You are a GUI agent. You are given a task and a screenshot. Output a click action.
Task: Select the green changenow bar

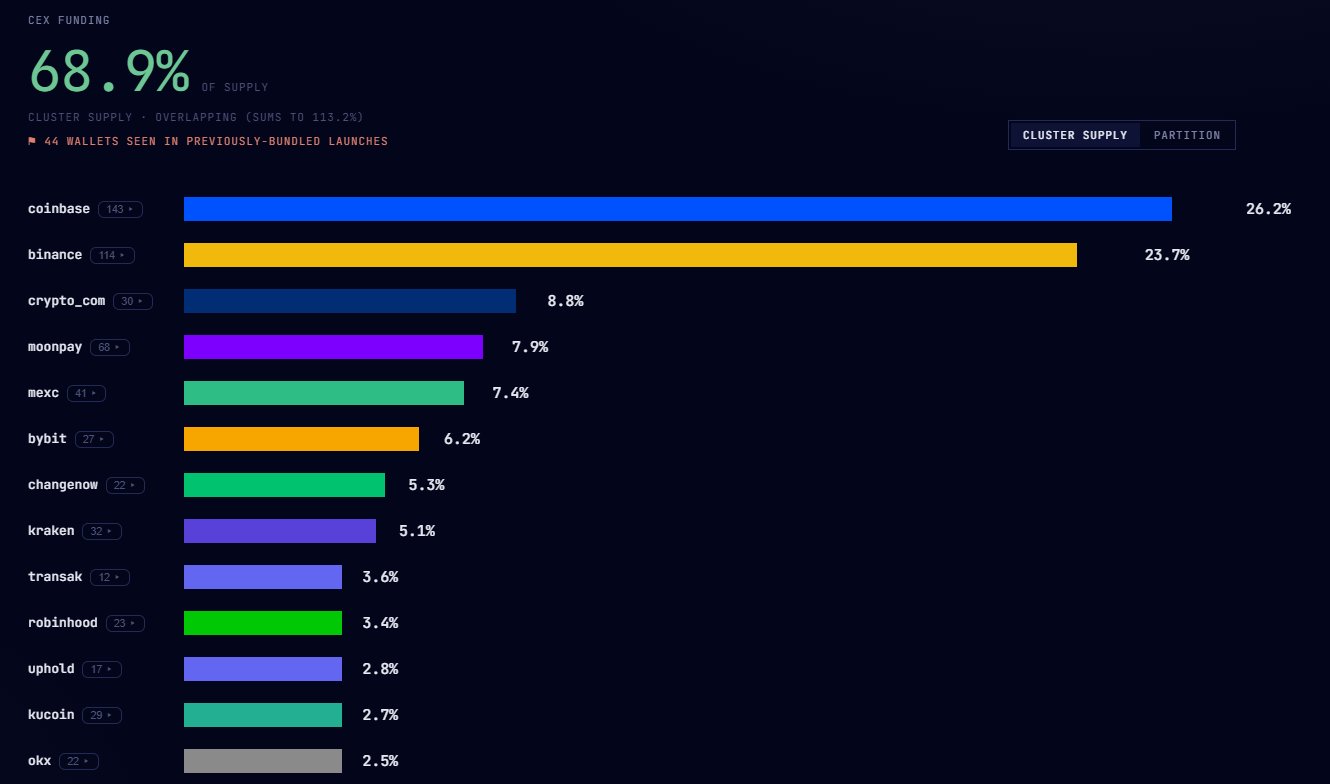[x=284, y=485]
